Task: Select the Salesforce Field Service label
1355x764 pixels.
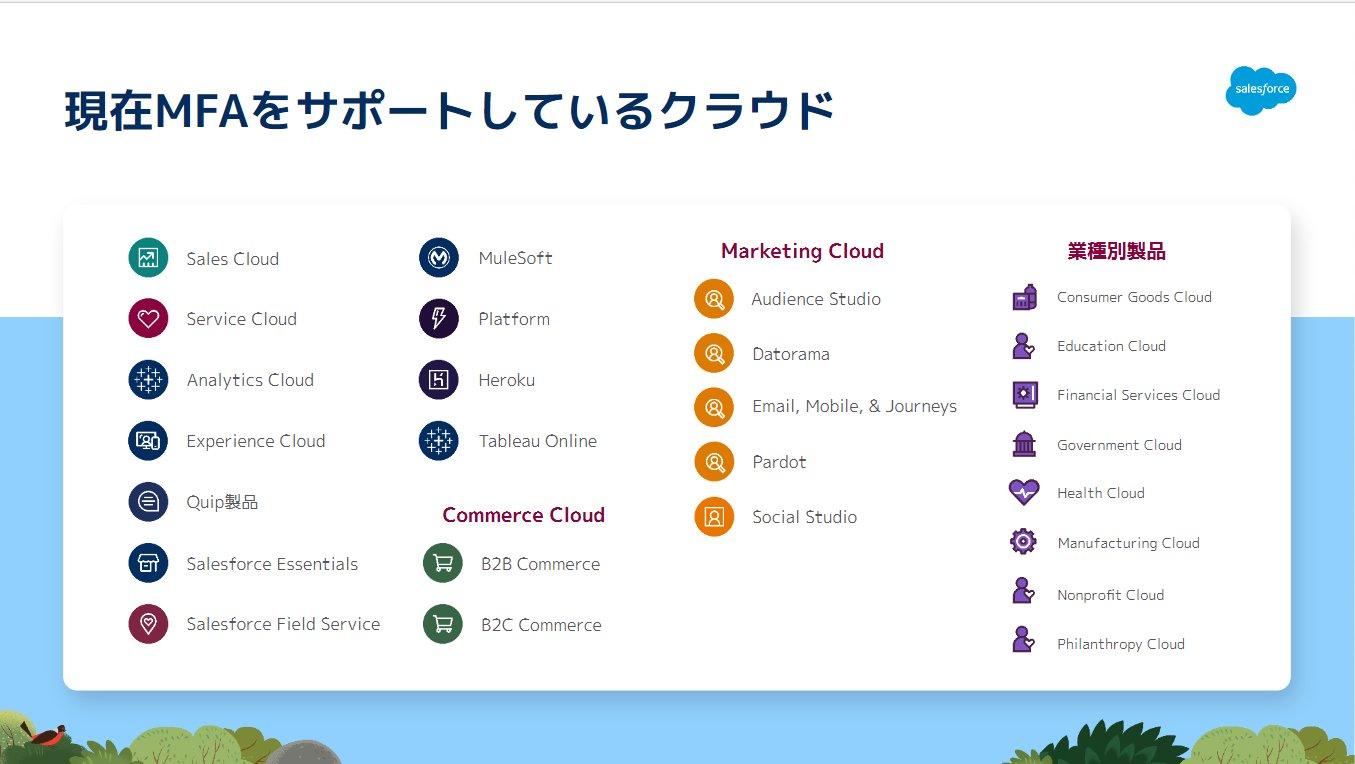Action: click(x=283, y=624)
